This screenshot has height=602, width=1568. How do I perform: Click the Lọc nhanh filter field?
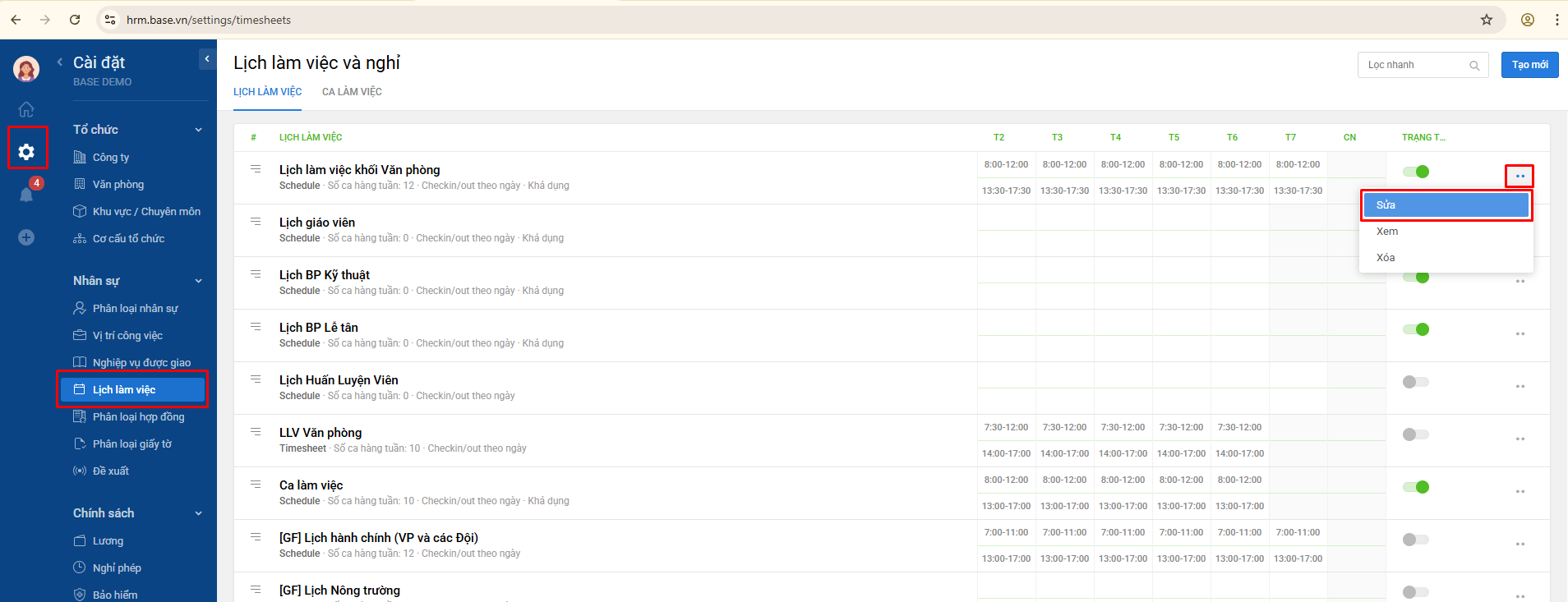point(1423,65)
